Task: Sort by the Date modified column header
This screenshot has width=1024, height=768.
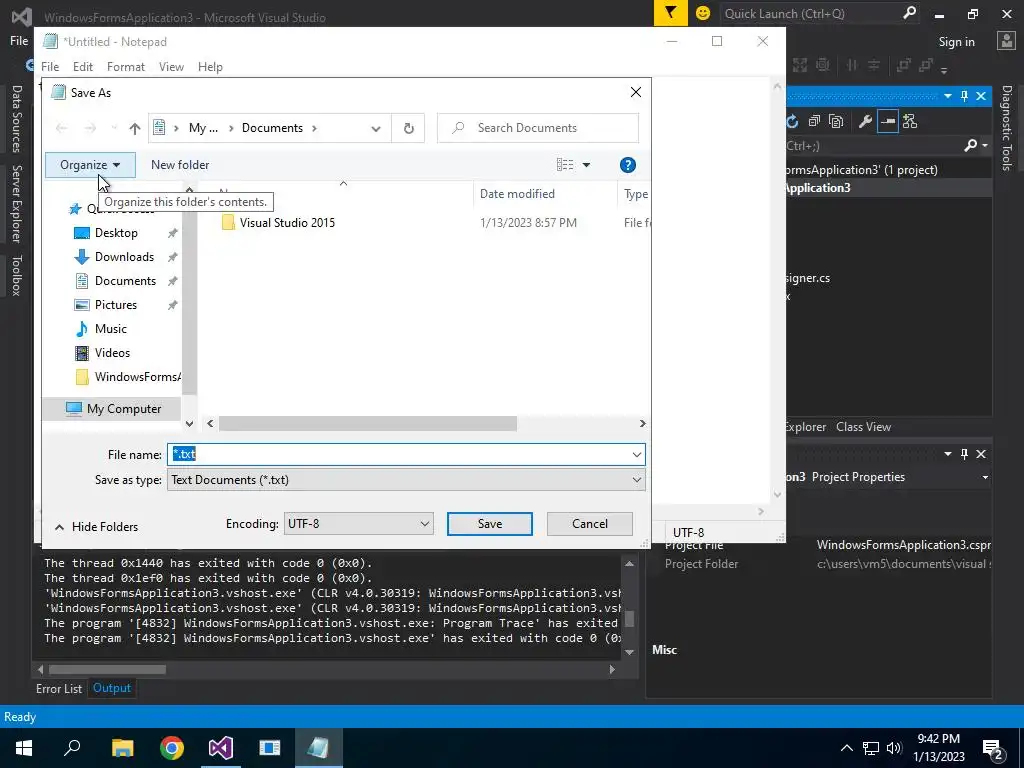Action: pos(517,194)
